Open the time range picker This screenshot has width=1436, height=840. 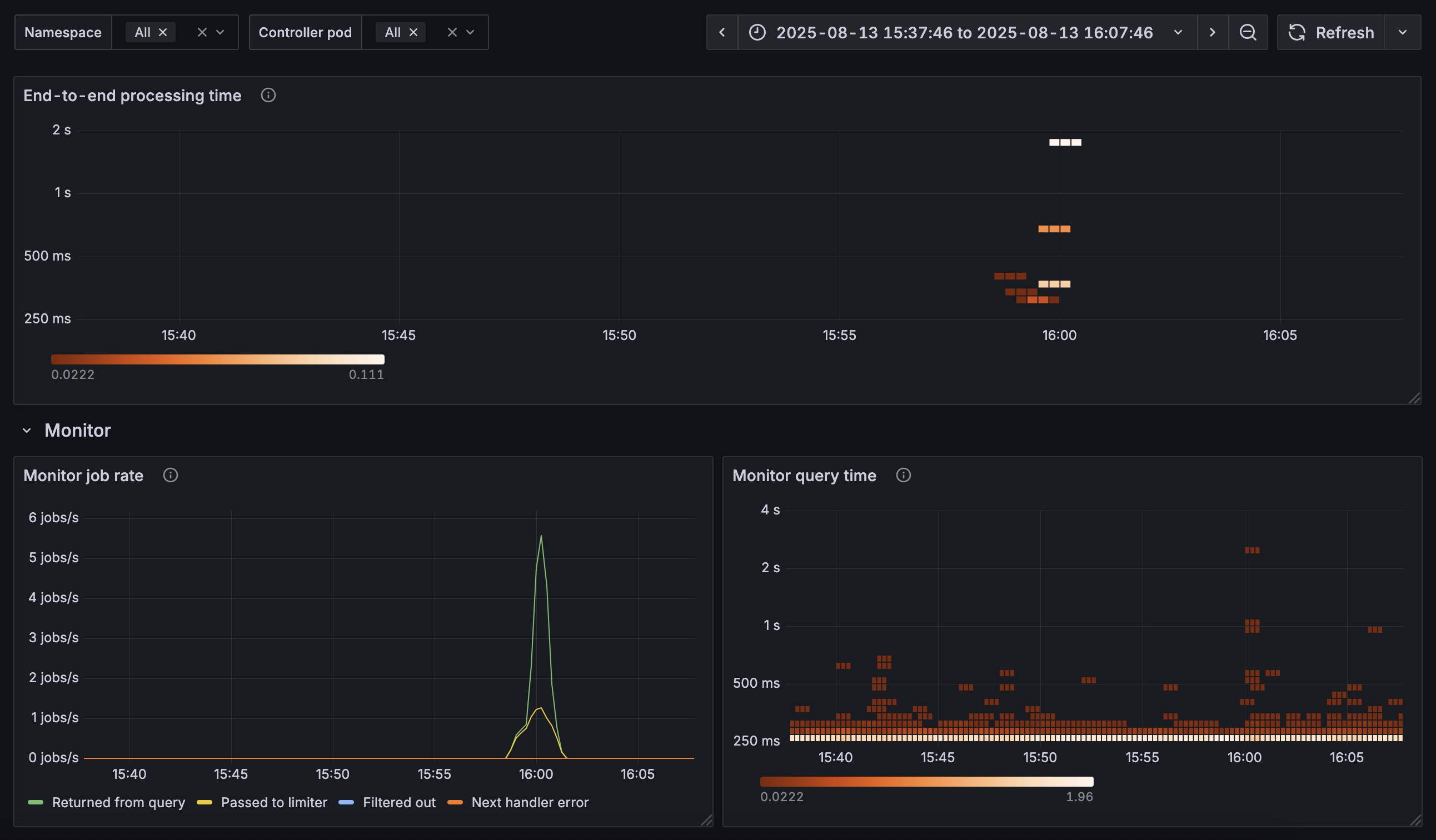[967, 32]
